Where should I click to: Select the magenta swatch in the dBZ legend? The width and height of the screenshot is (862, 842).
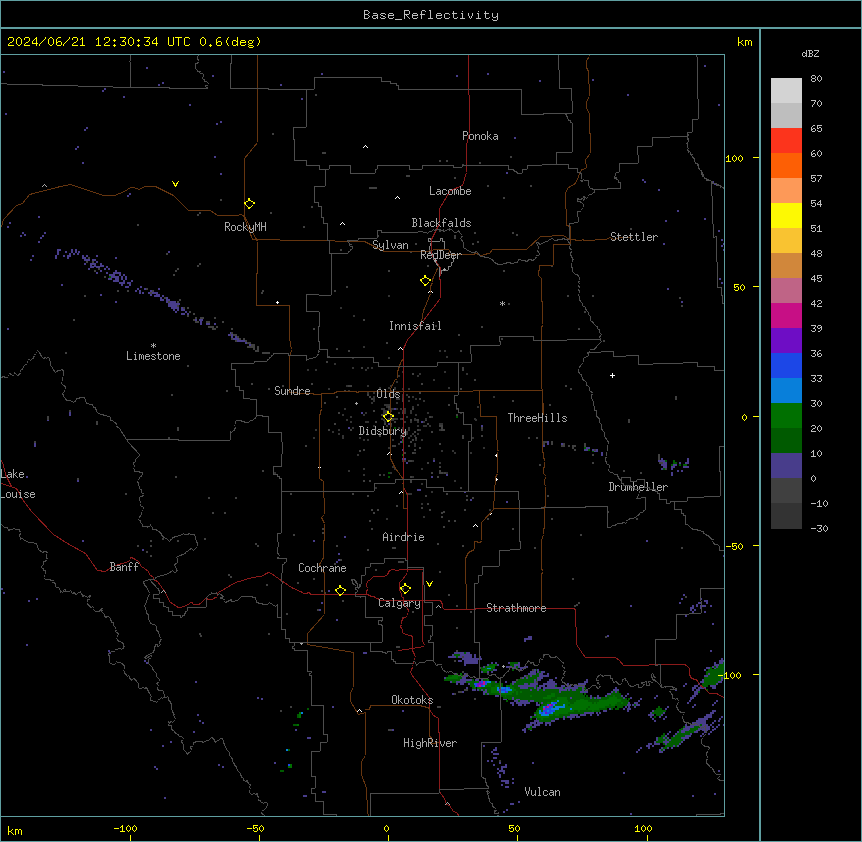click(786, 315)
